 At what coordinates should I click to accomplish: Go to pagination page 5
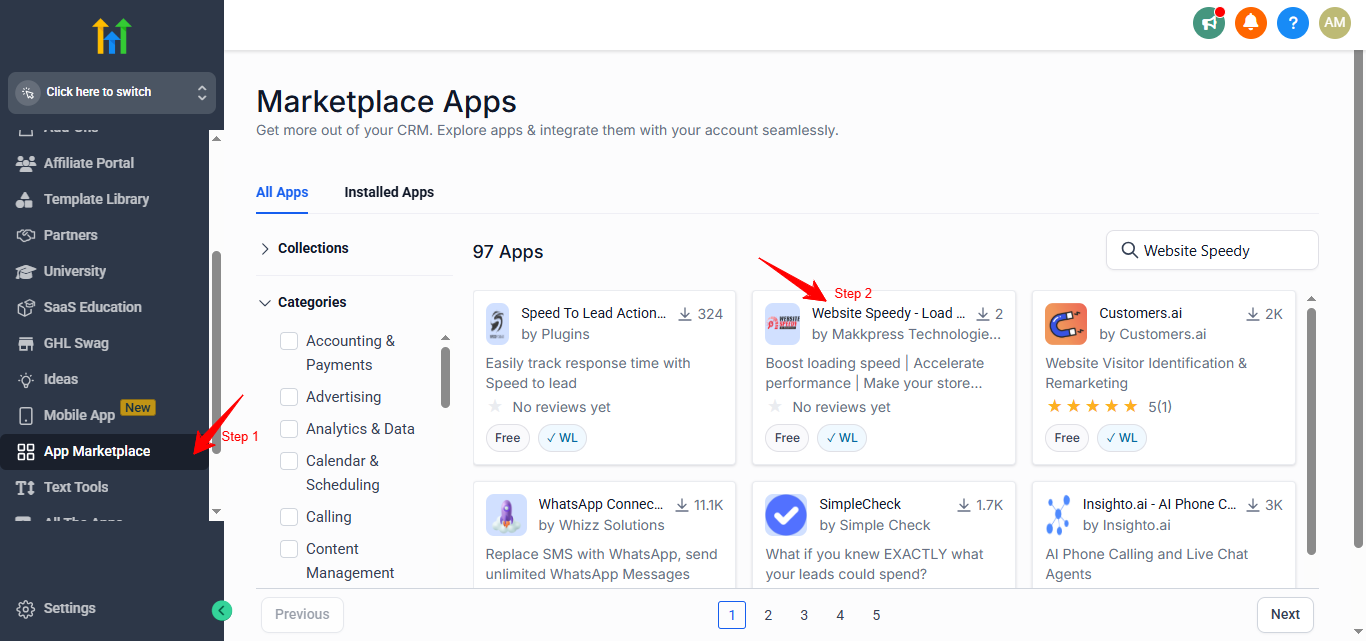pyautogui.click(x=876, y=615)
